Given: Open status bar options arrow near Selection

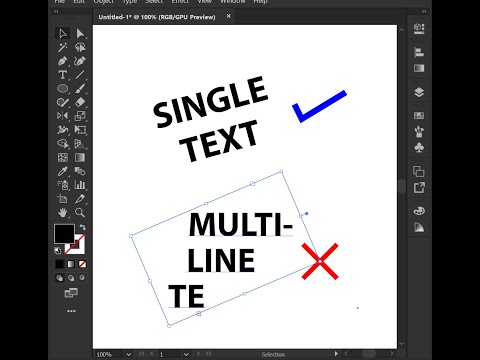Looking at the screenshot, I should click(x=336, y=354).
